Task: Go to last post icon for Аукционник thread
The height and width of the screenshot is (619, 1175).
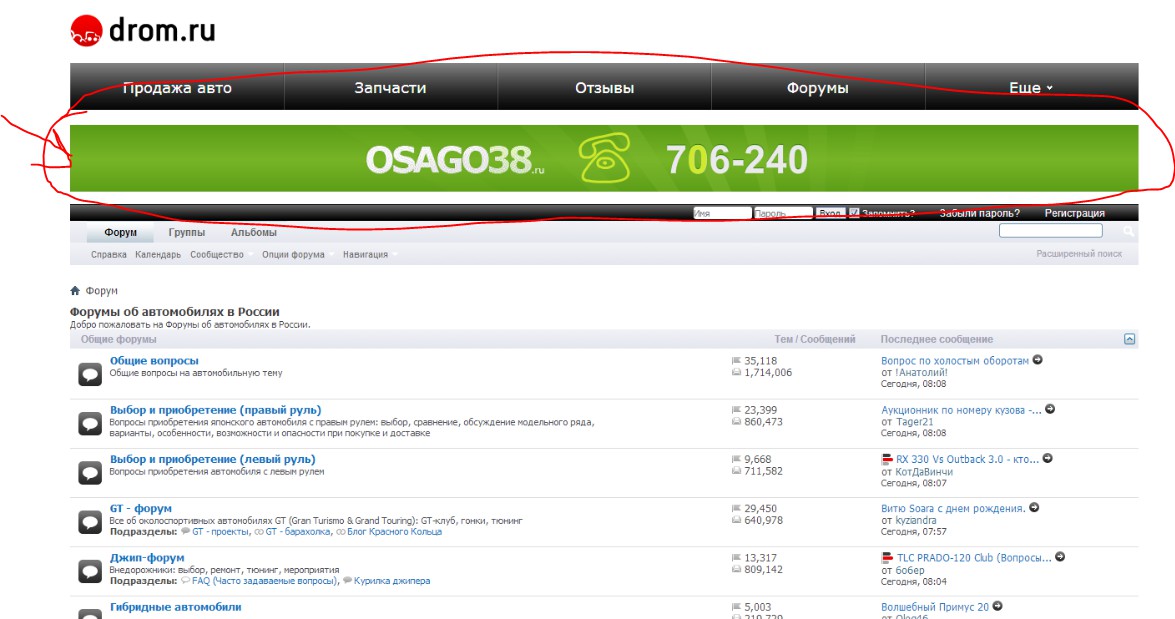Action: (1050, 409)
